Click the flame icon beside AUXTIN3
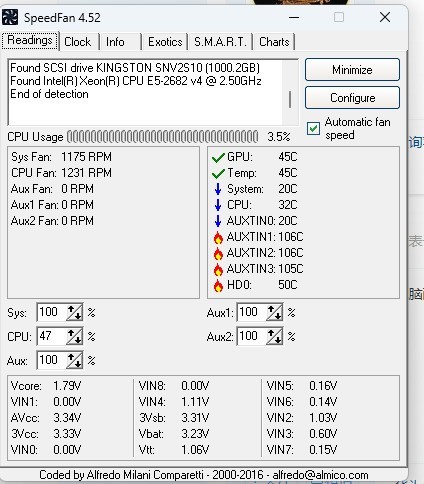The height and width of the screenshot is (484, 424). (x=218, y=269)
